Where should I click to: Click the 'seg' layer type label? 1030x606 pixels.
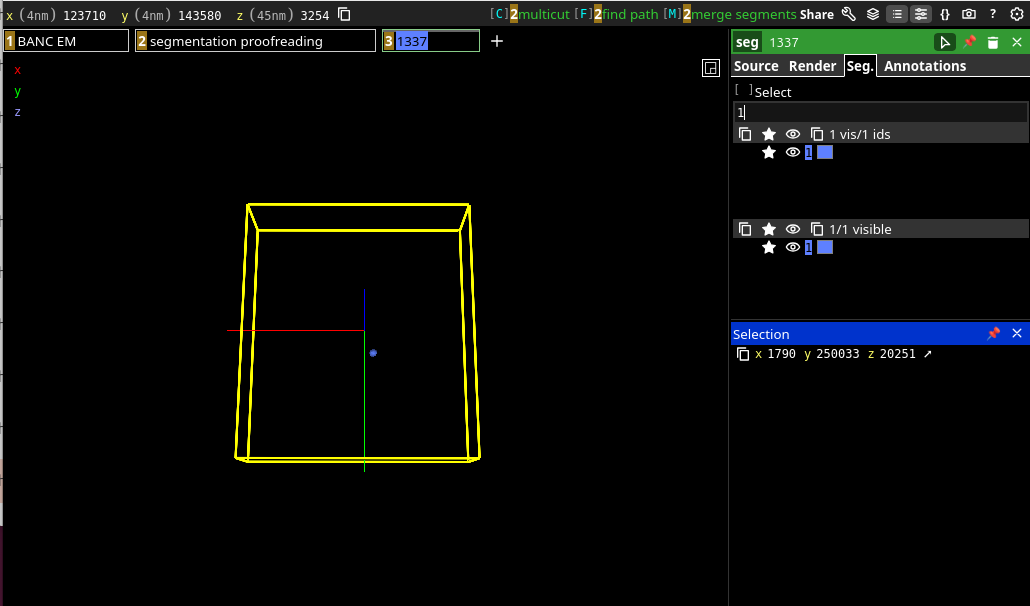[747, 42]
